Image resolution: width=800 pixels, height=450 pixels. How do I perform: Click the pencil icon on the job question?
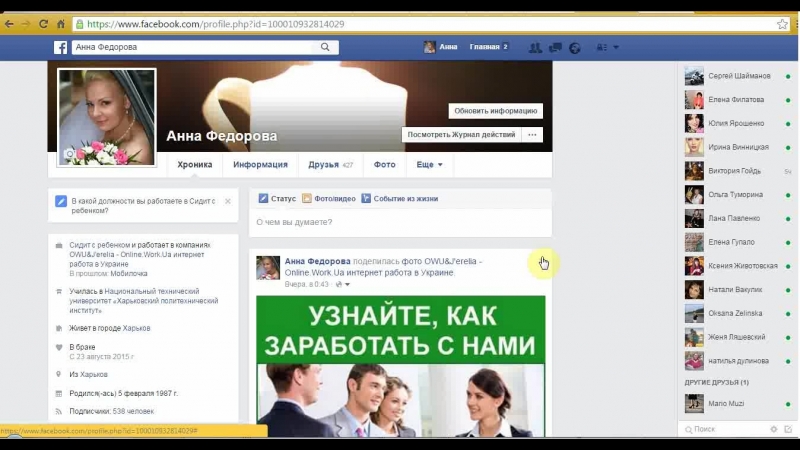(61, 201)
